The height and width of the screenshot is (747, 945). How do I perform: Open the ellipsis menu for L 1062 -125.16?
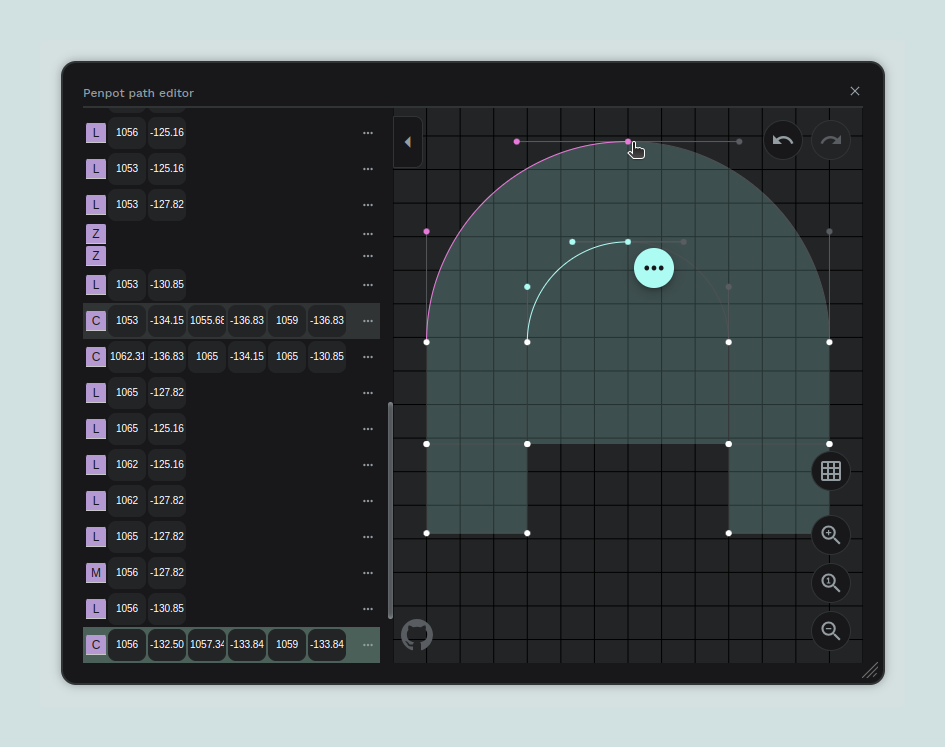(x=368, y=465)
